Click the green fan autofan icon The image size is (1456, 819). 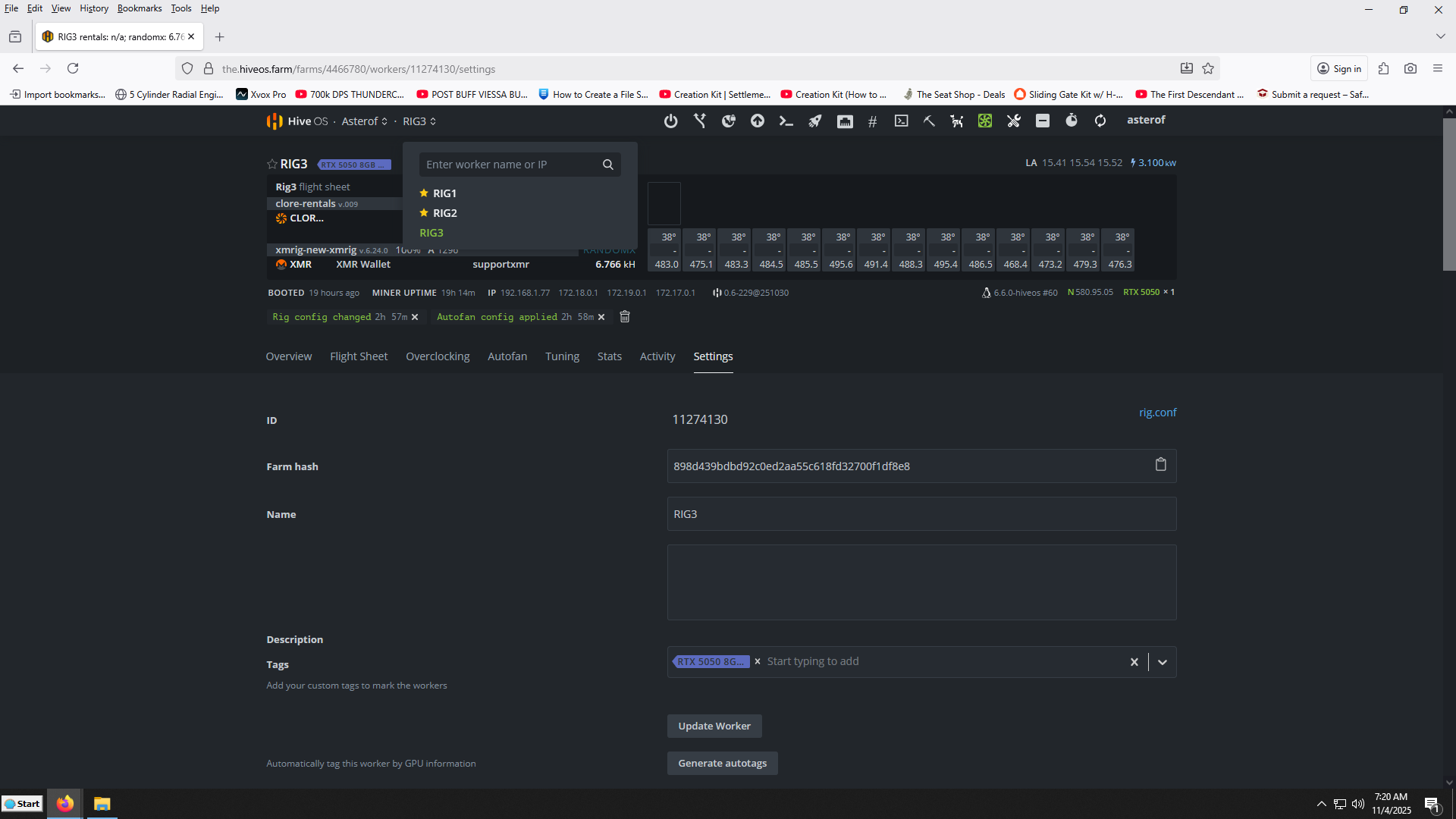pyautogui.click(x=984, y=121)
